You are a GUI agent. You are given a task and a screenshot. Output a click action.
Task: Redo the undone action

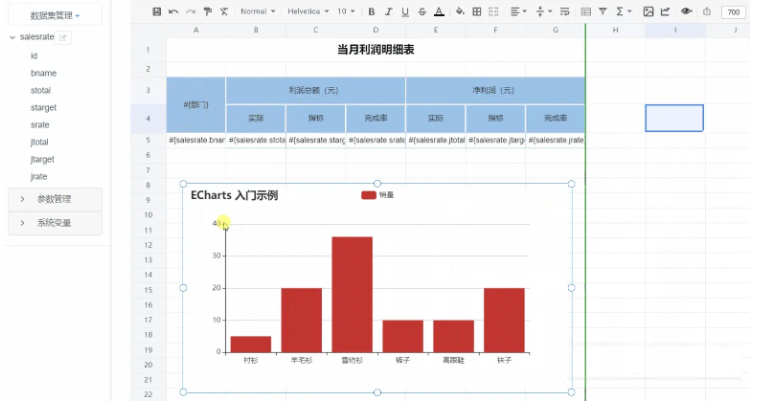pos(190,11)
